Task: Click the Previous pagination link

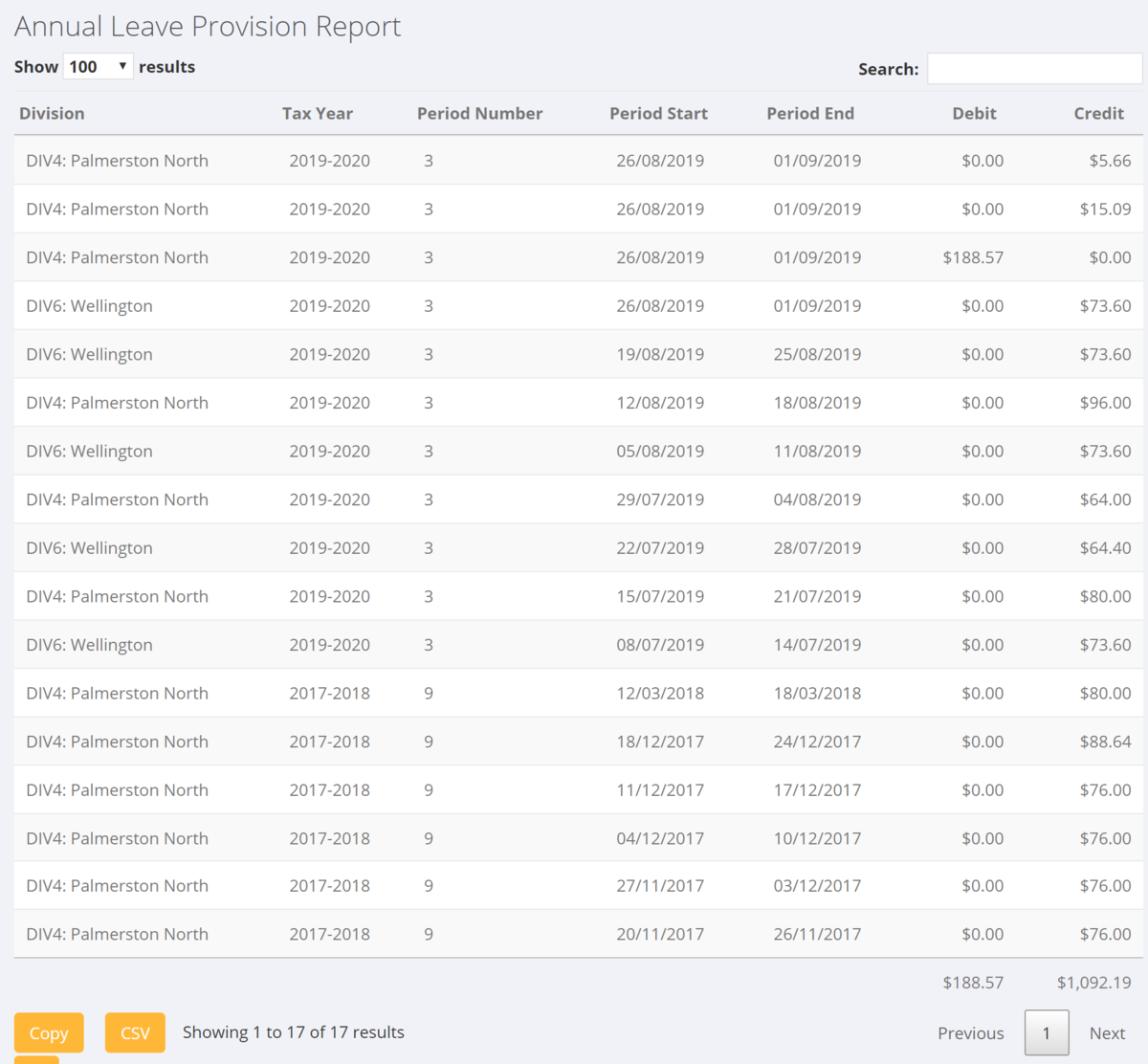Action: pyautogui.click(x=970, y=1032)
